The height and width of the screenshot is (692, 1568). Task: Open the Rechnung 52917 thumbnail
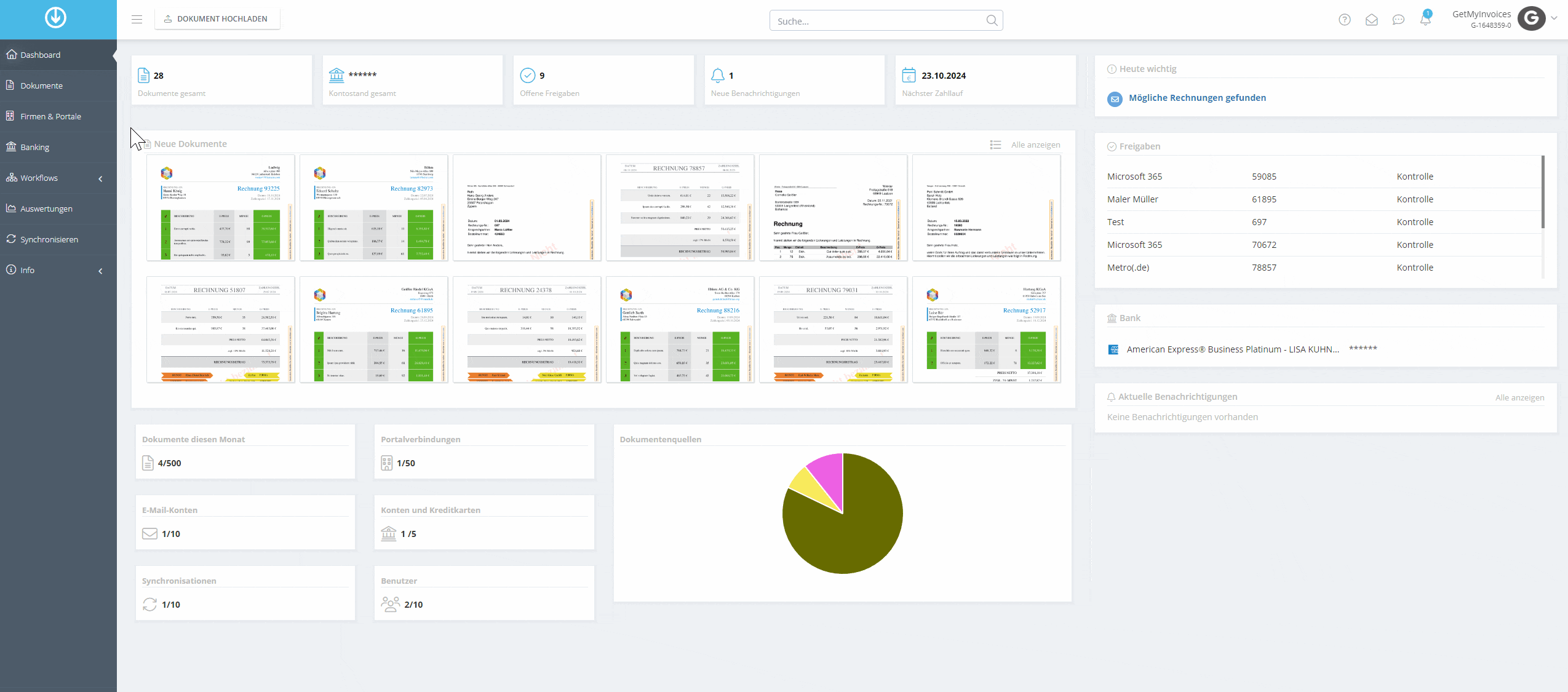click(x=986, y=330)
